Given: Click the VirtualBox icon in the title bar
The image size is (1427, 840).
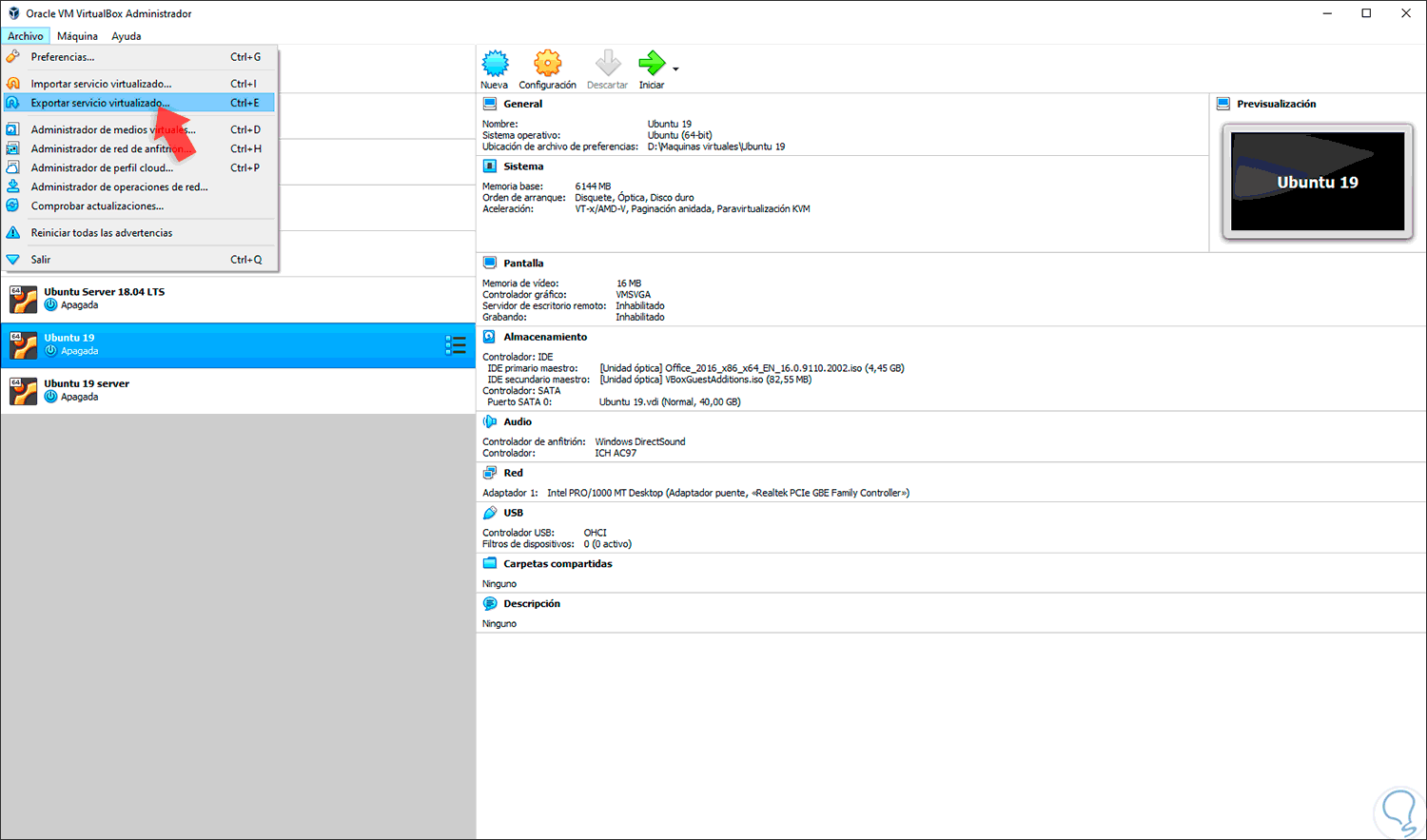Looking at the screenshot, I should [x=13, y=13].
